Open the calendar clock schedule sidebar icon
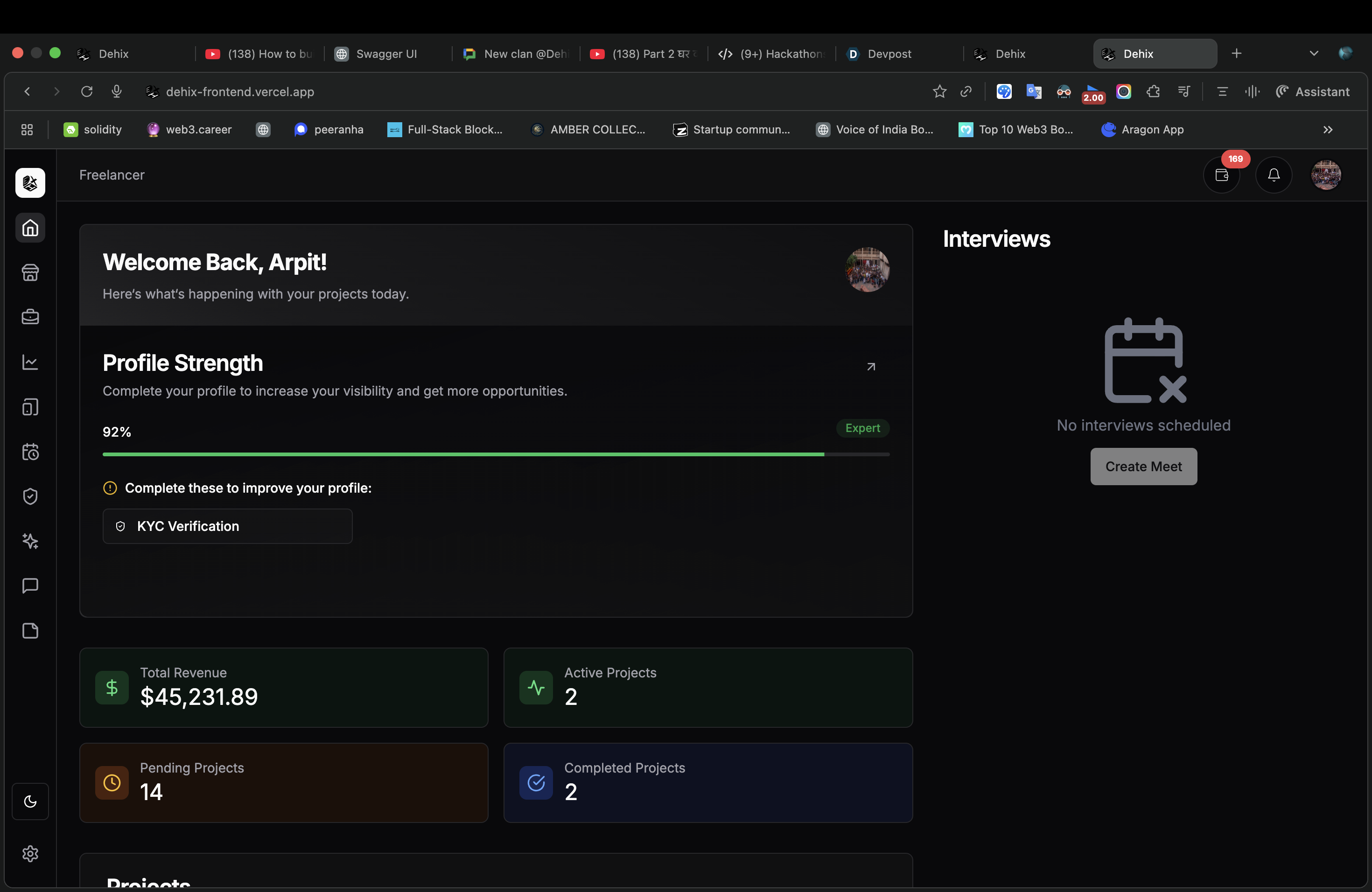 30,452
